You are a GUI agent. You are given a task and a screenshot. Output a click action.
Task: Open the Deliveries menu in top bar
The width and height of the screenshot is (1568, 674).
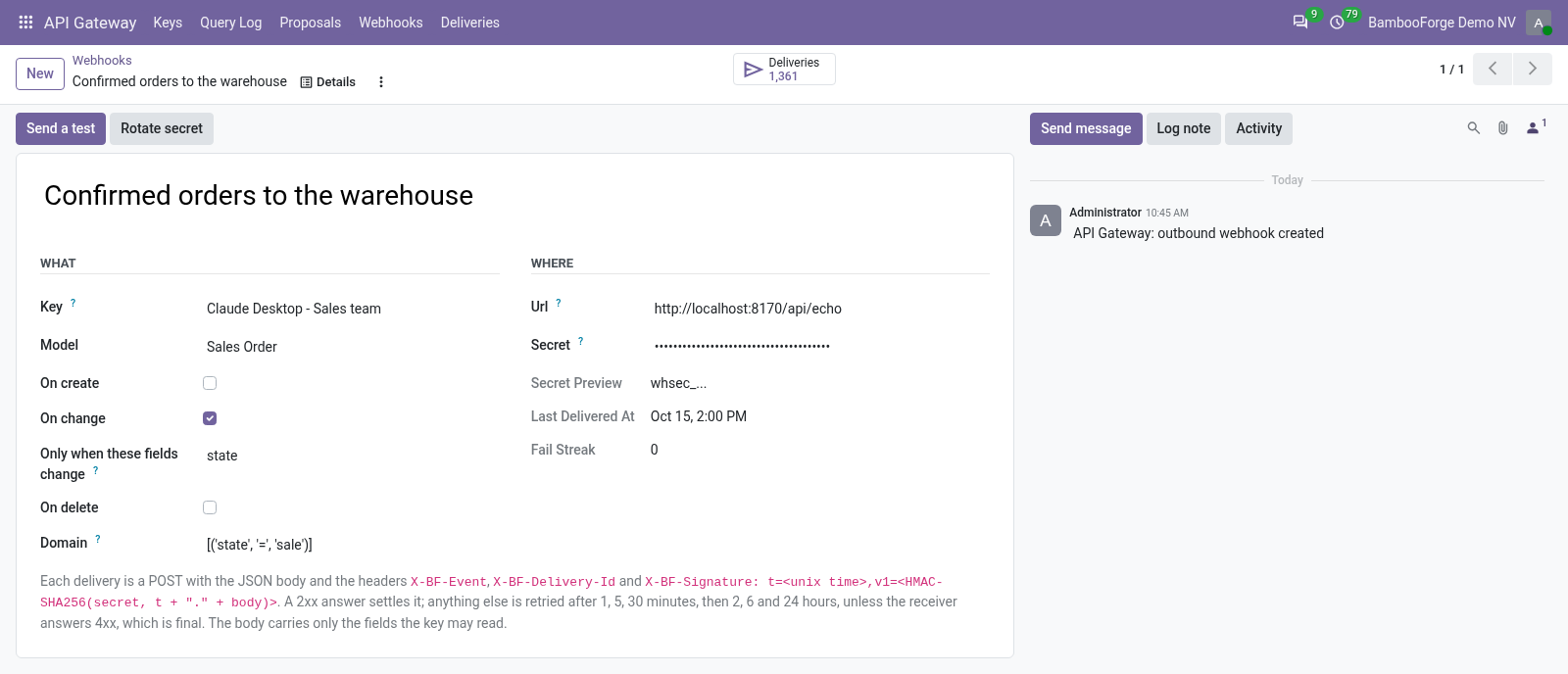[x=469, y=23]
